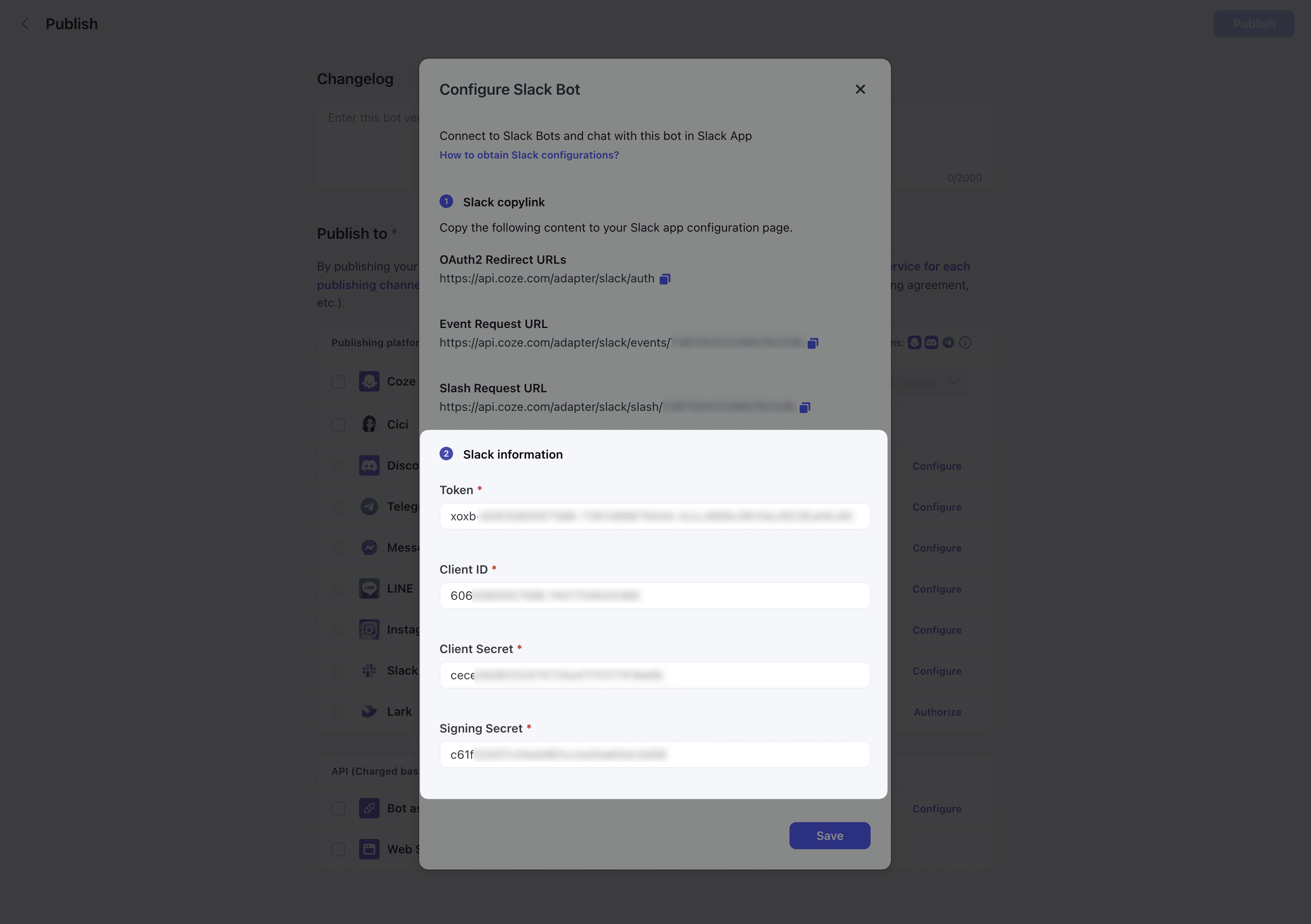Click the Token input field
The width and height of the screenshot is (1311, 924).
click(x=654, y=516)
